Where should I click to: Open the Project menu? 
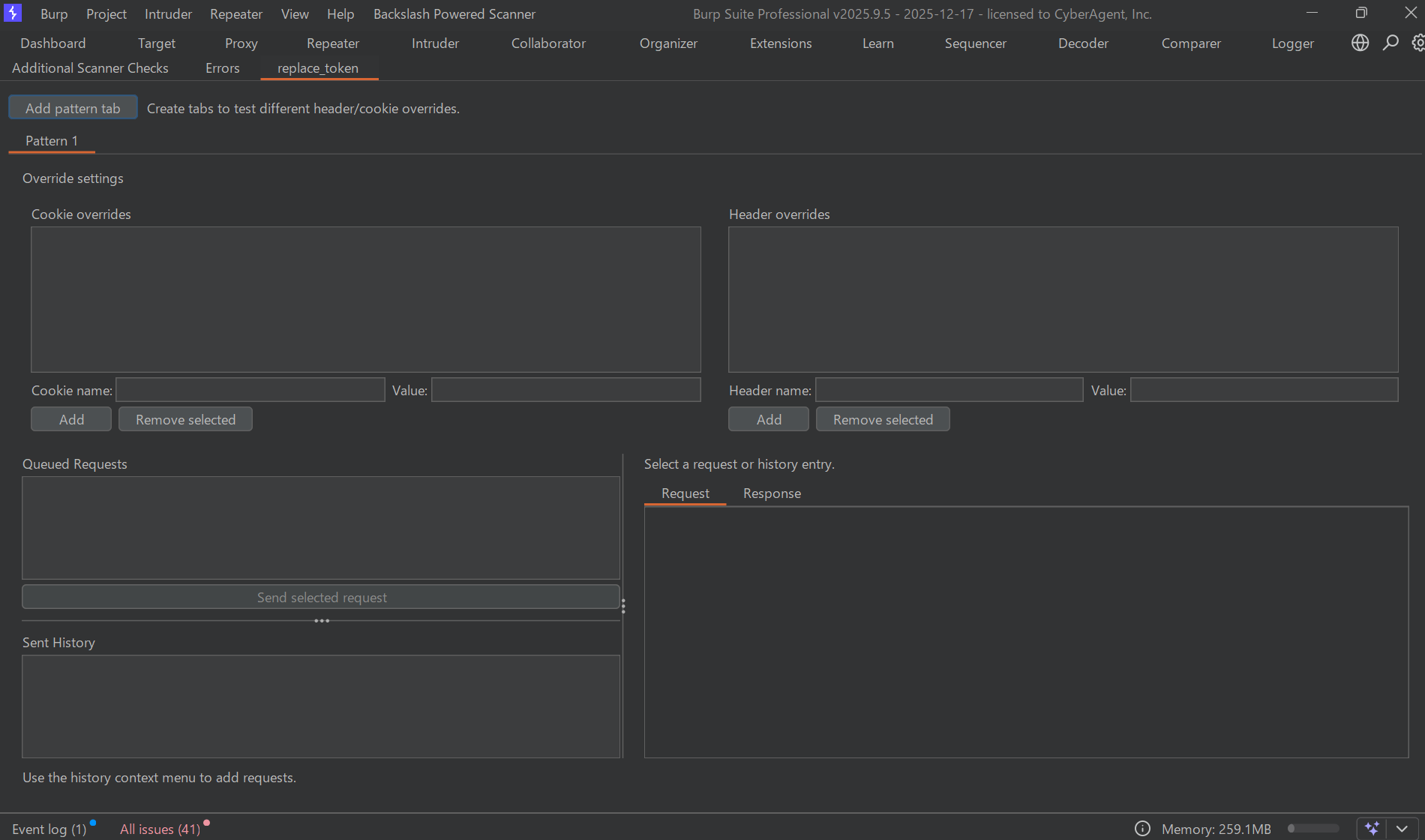click(106, 13)
